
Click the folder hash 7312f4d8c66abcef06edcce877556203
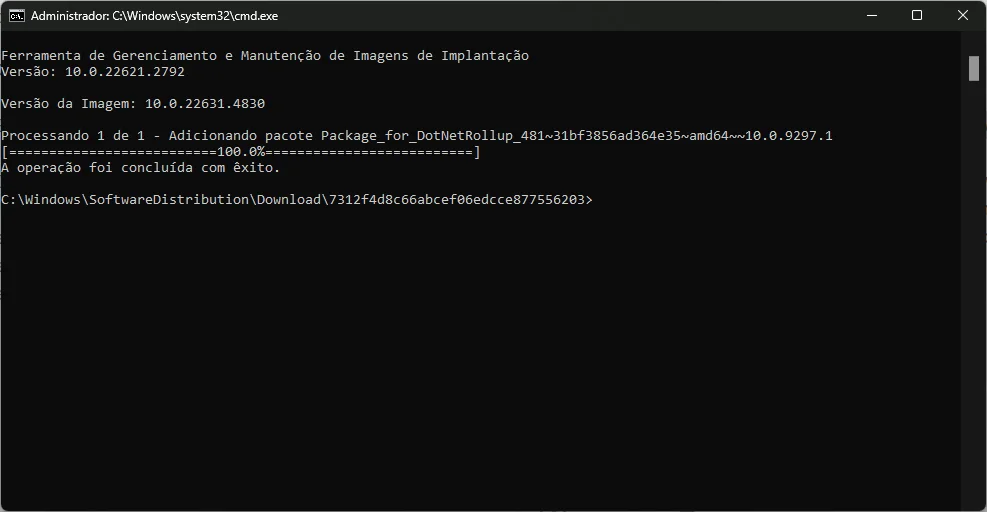click(457, 200)
